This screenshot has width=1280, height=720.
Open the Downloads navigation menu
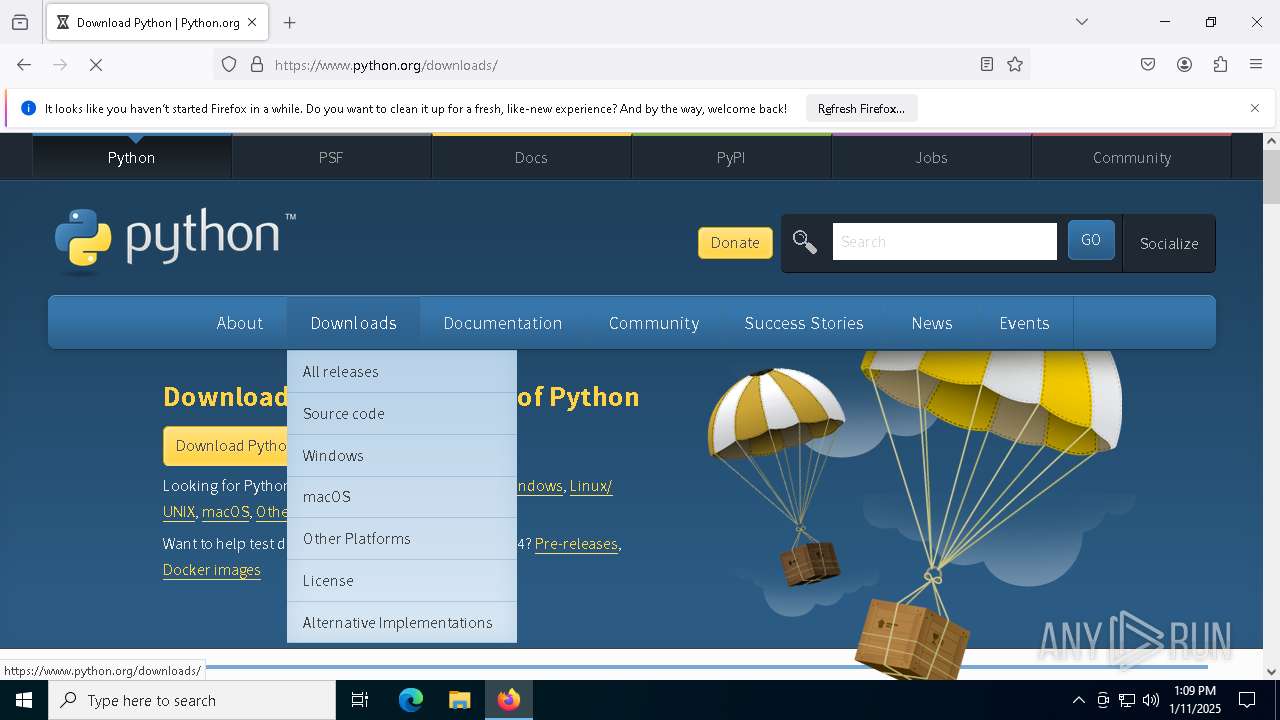tap(353, 323)
